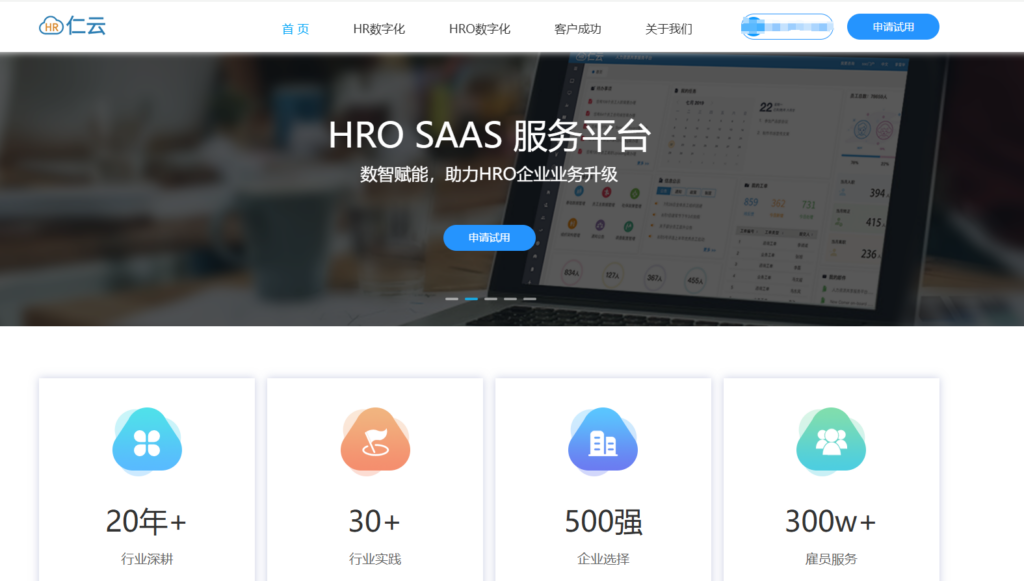Select 首页 in the navigation bar
The image size is (1024, 581).
[x=295, y=28]
